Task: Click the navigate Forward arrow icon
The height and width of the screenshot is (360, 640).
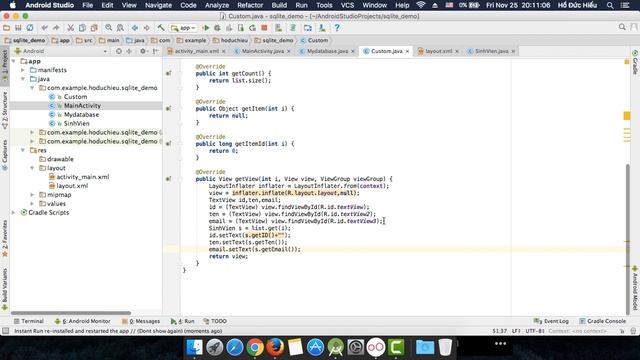Action: coord(147,28)
